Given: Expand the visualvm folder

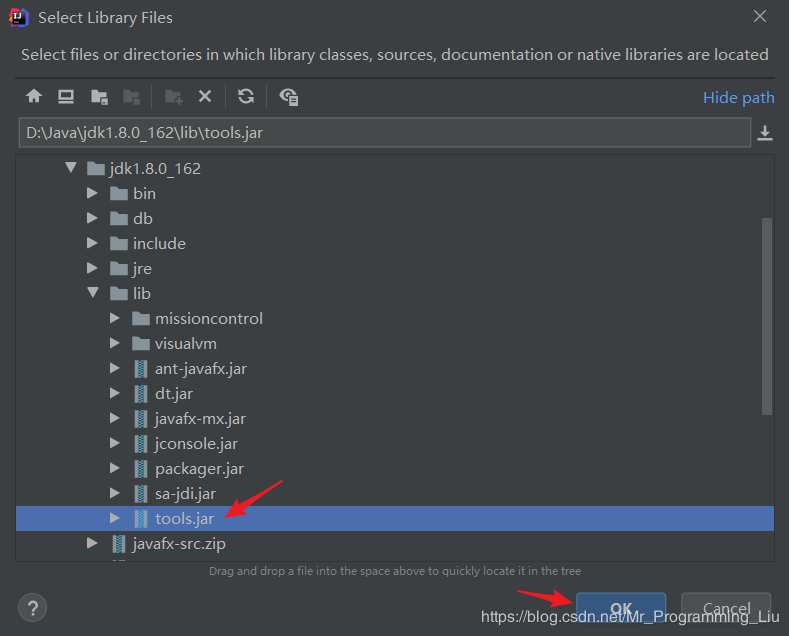Looking at the screenshot, I should pyautogui.click(x=115, y=343).
